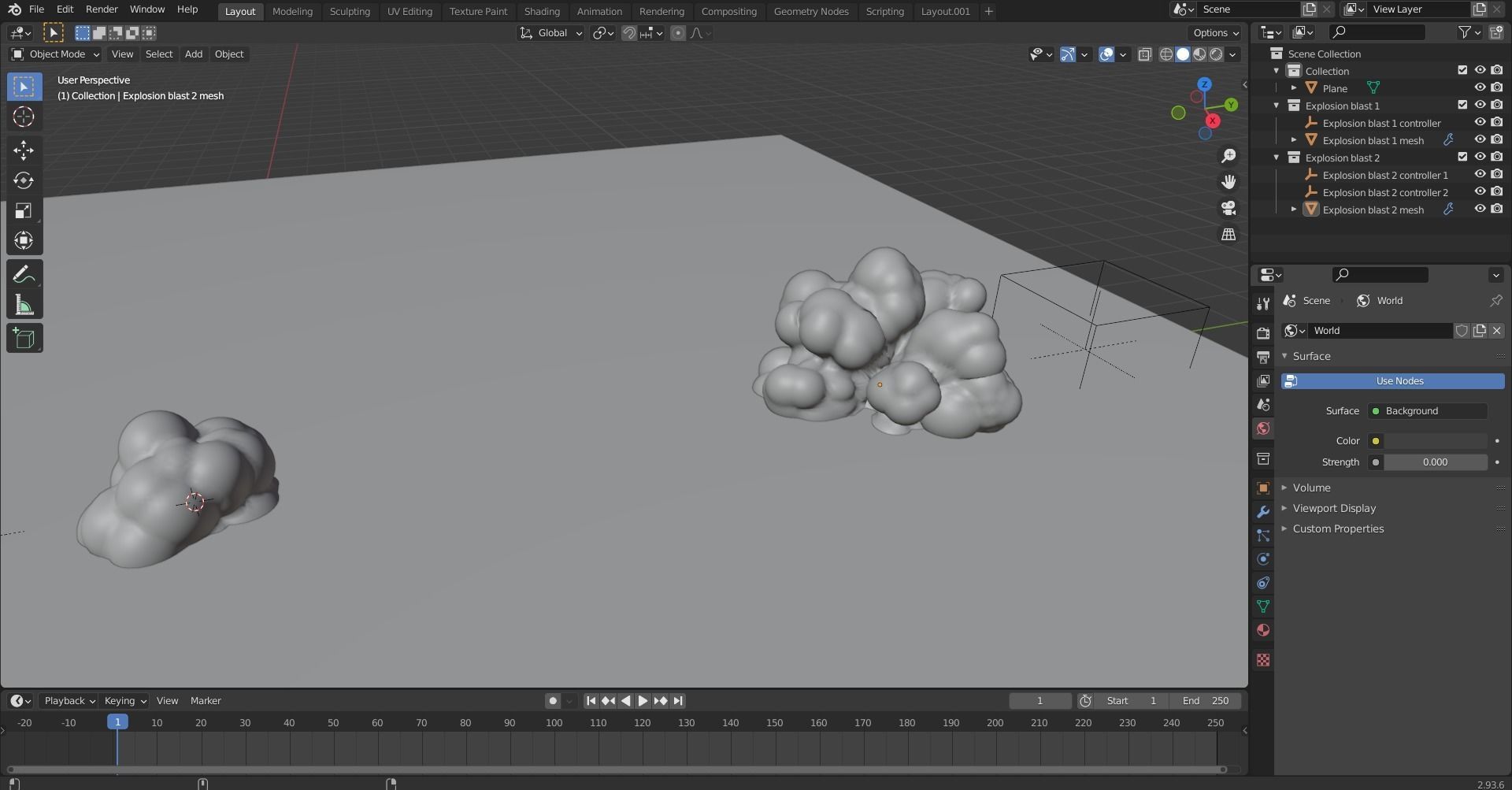1512x790 pixels.
Task: Open the Physics properties tab
Action: click(1263, 558)
